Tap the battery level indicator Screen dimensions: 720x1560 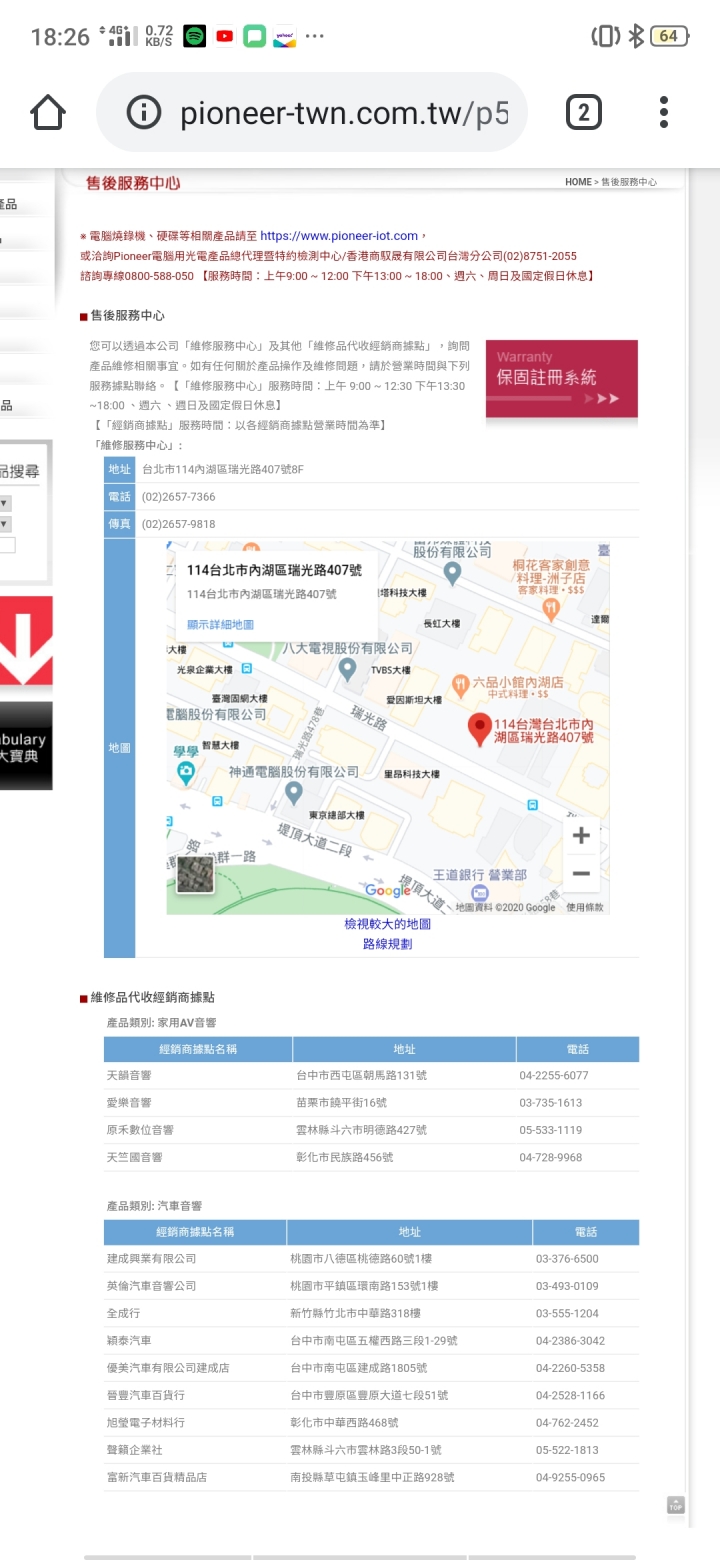[x=669, y=37]
